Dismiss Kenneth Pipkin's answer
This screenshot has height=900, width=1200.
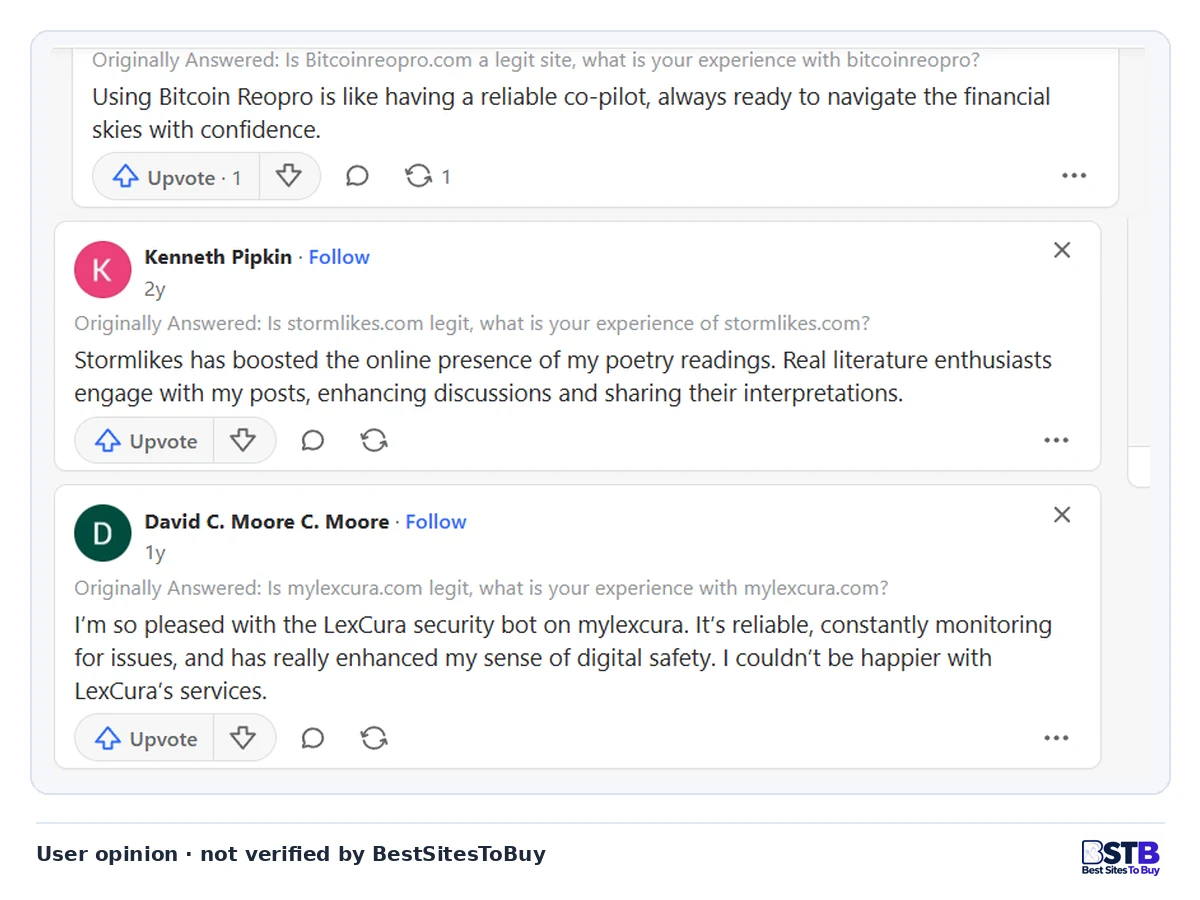pyautogui.click(x=1062, y=250)
